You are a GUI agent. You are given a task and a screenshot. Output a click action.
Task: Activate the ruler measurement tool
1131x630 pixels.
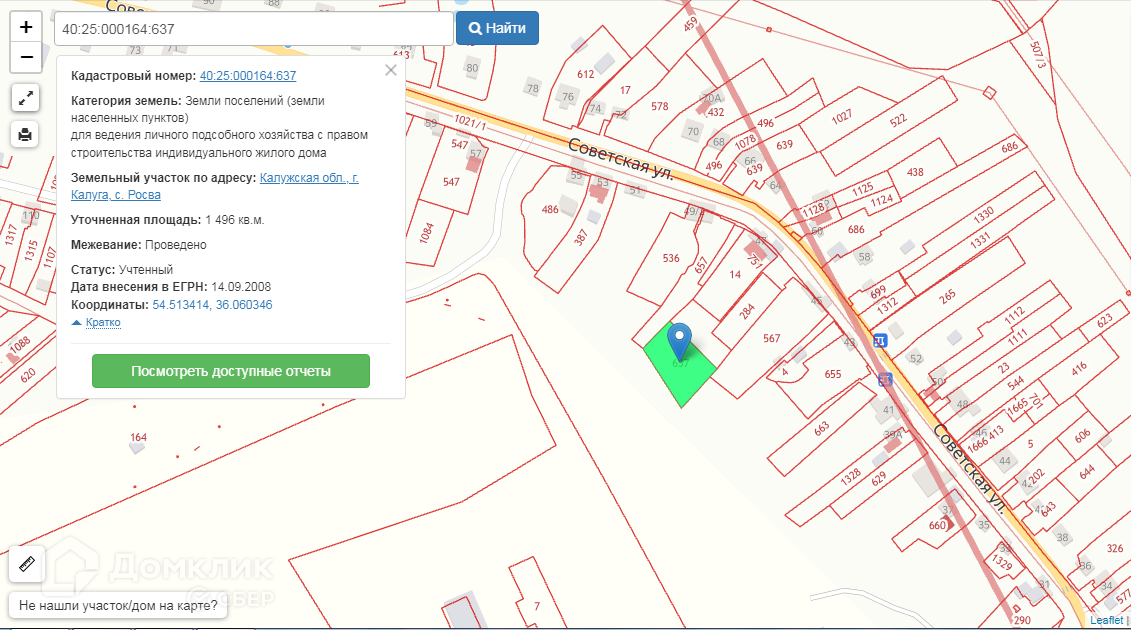[x=27, y=564]
